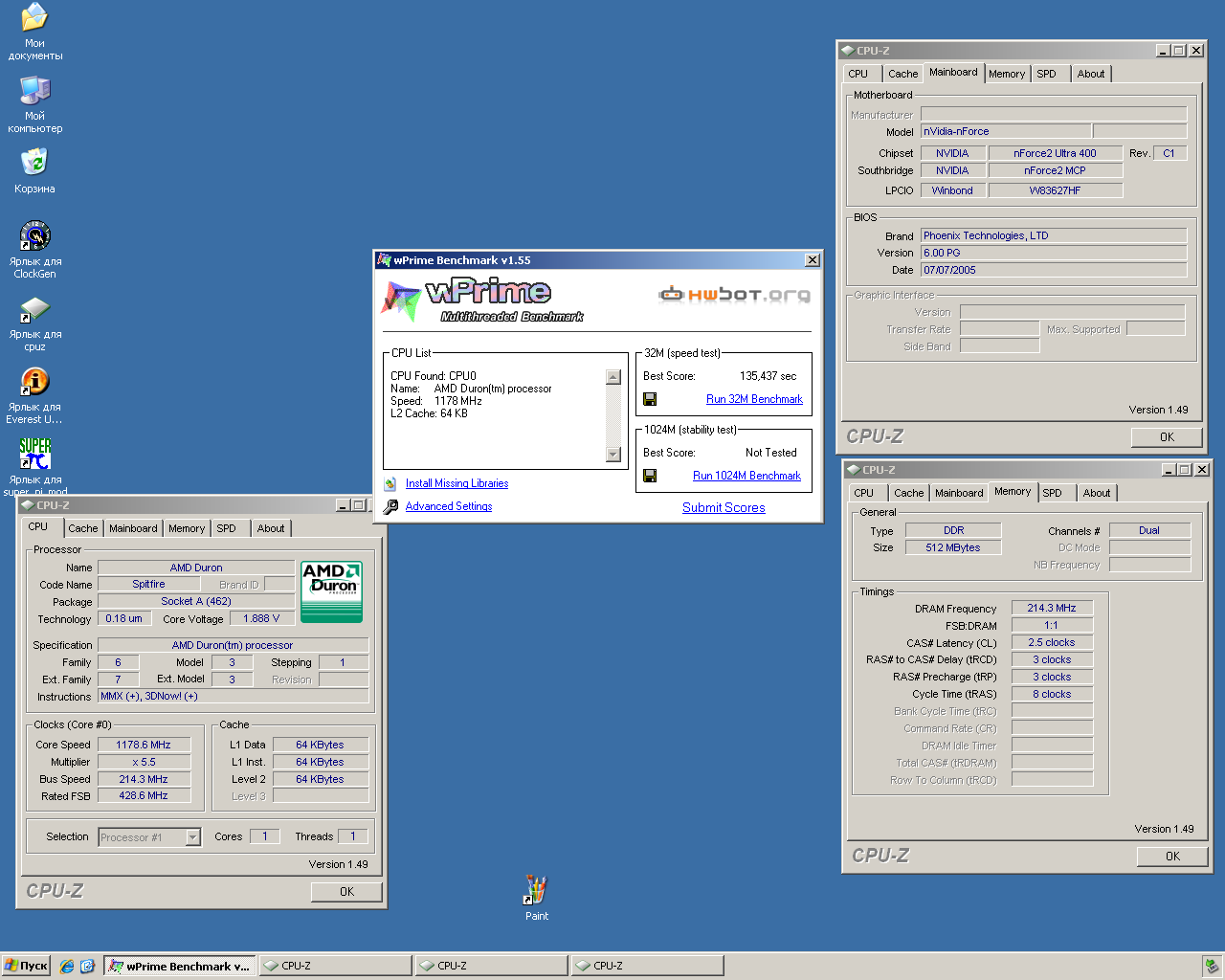Switch to Memory tab in Mainboard window

tap(1007, 74)
